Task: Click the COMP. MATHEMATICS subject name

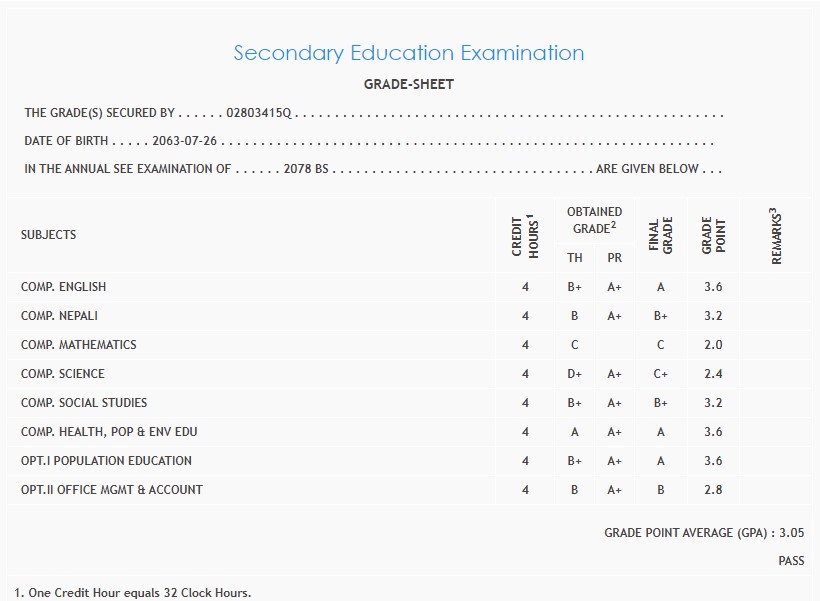Action: tap(78, 345)
